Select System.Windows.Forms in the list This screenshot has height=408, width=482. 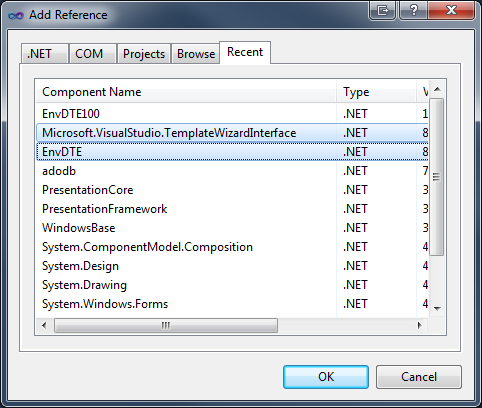(x=232, y=304)
